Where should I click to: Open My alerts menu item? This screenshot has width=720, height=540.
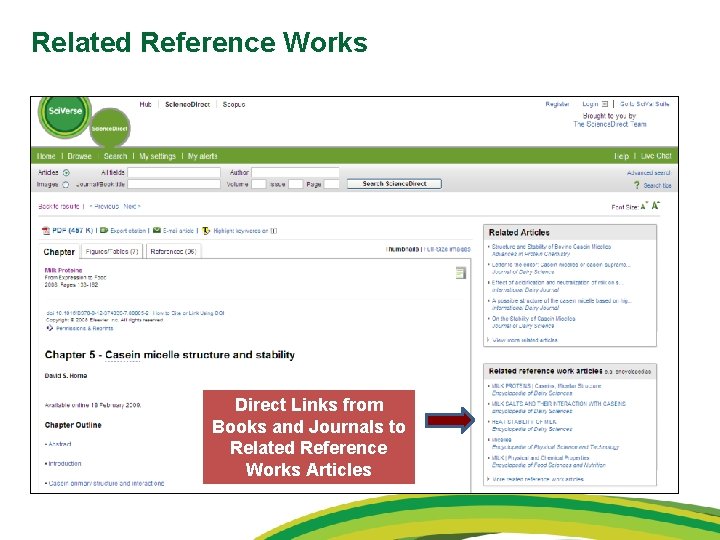tap(202, 156)
